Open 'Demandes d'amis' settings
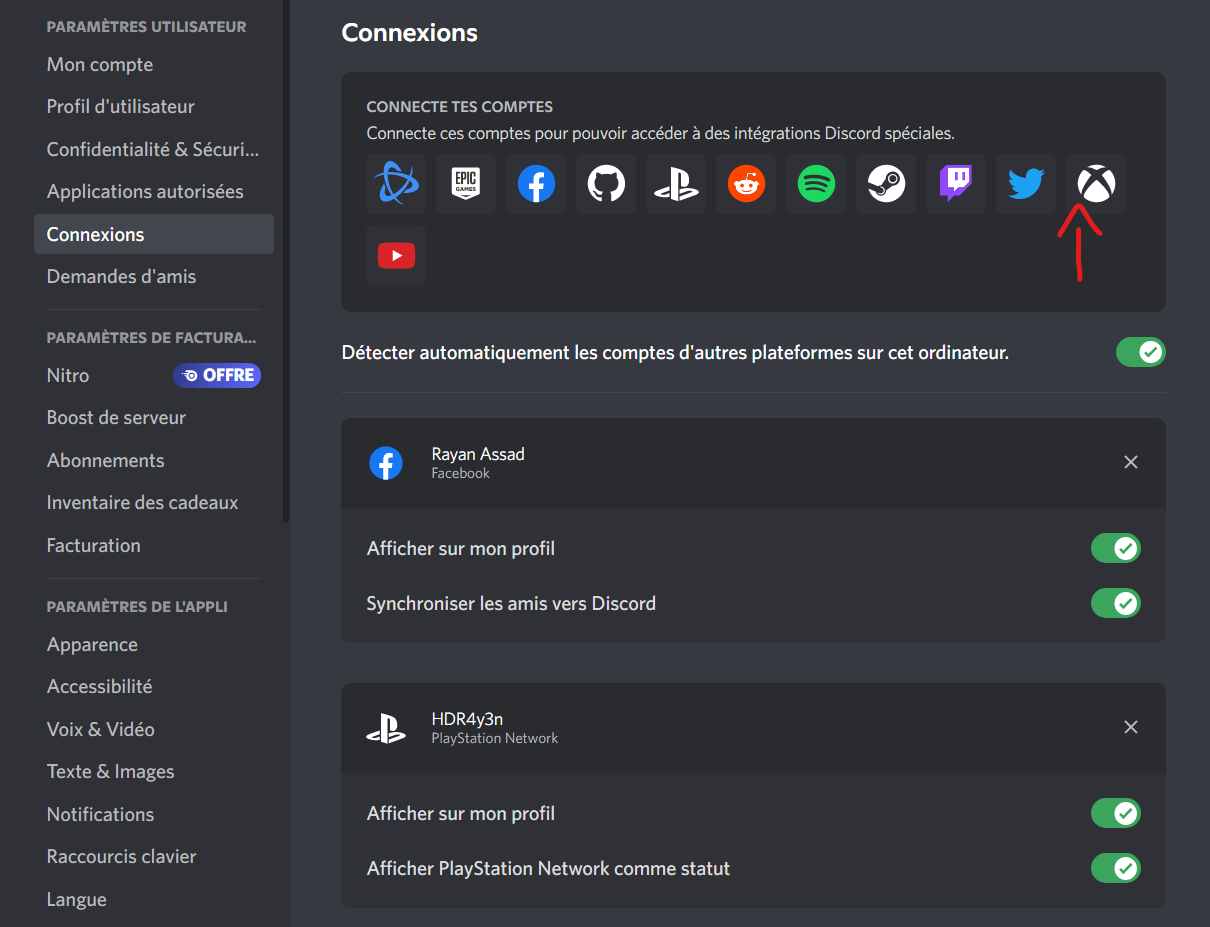The height and width of the screenshot is (927, 1210). pyautogui.click(x=154, y=276)
